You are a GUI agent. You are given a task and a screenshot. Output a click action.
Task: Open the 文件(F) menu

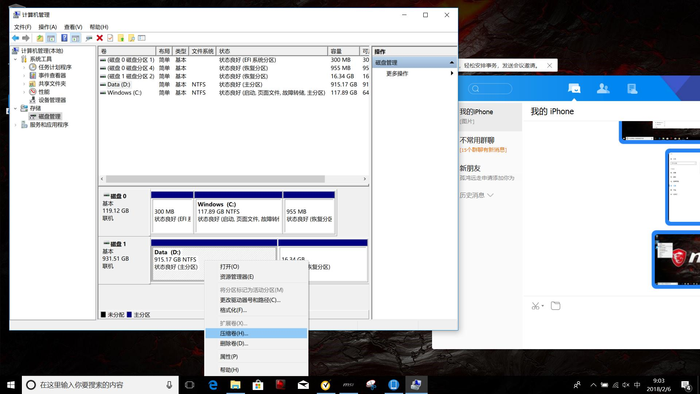[22, 27]
